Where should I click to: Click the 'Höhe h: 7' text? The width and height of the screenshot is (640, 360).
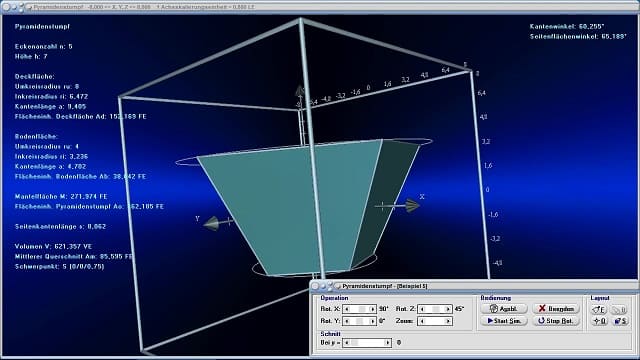pos(31,56)
